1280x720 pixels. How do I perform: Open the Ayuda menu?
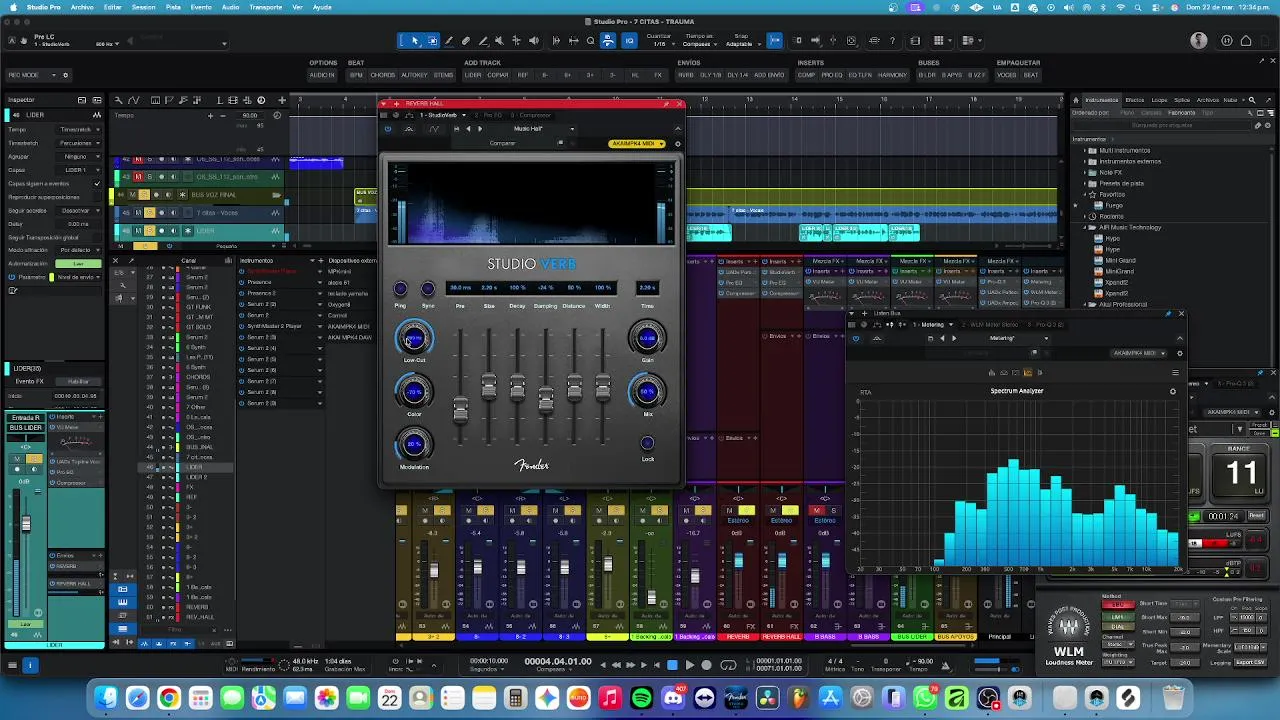(x=322, y=7)
